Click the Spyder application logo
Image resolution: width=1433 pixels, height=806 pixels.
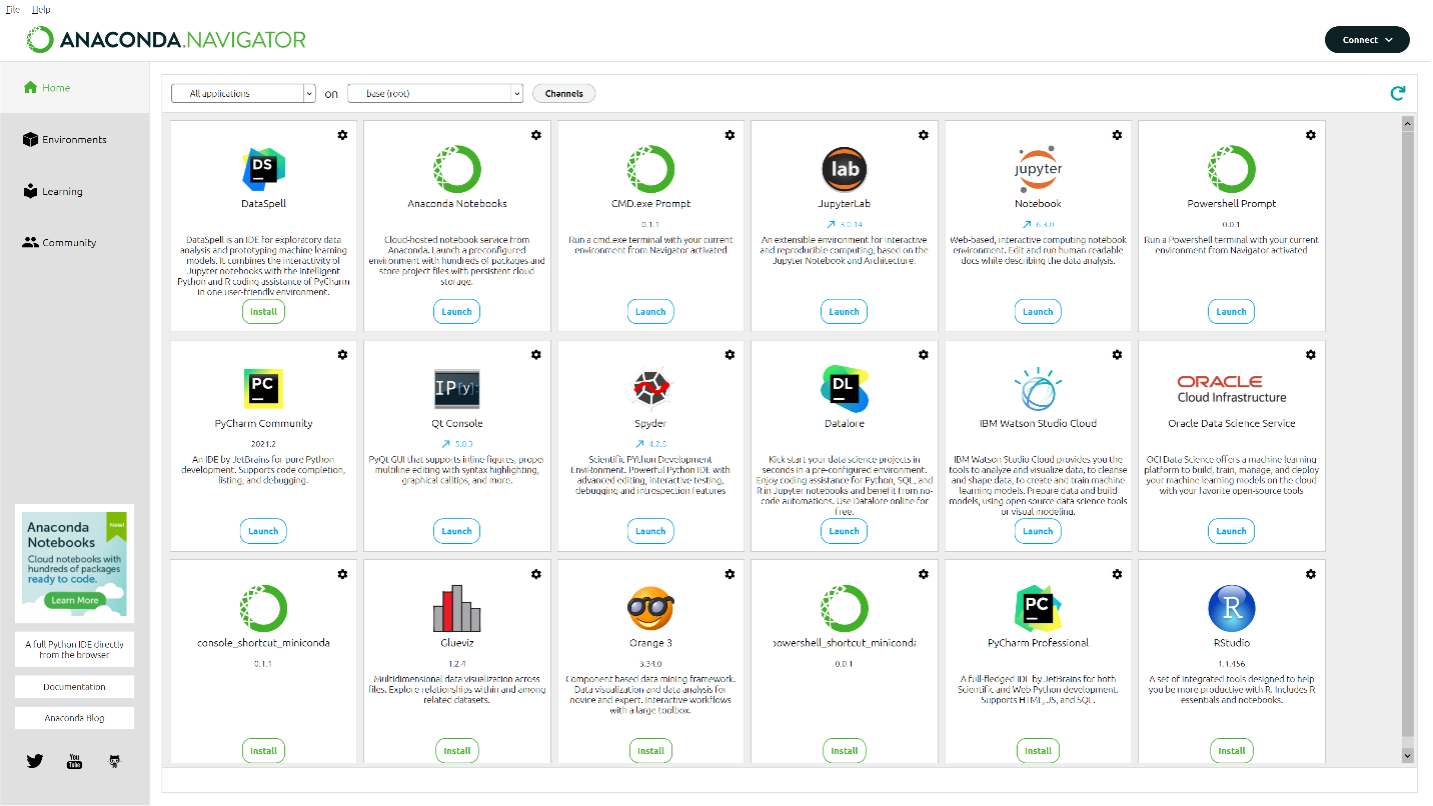coord(651,389)
